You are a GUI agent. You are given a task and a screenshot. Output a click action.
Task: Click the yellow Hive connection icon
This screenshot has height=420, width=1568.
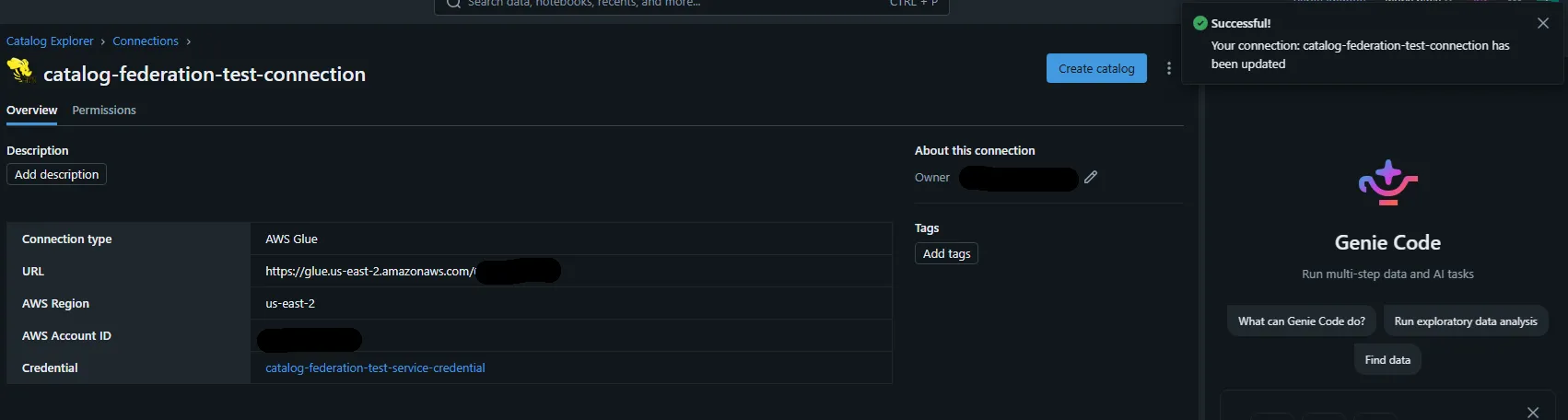point(20,71)
